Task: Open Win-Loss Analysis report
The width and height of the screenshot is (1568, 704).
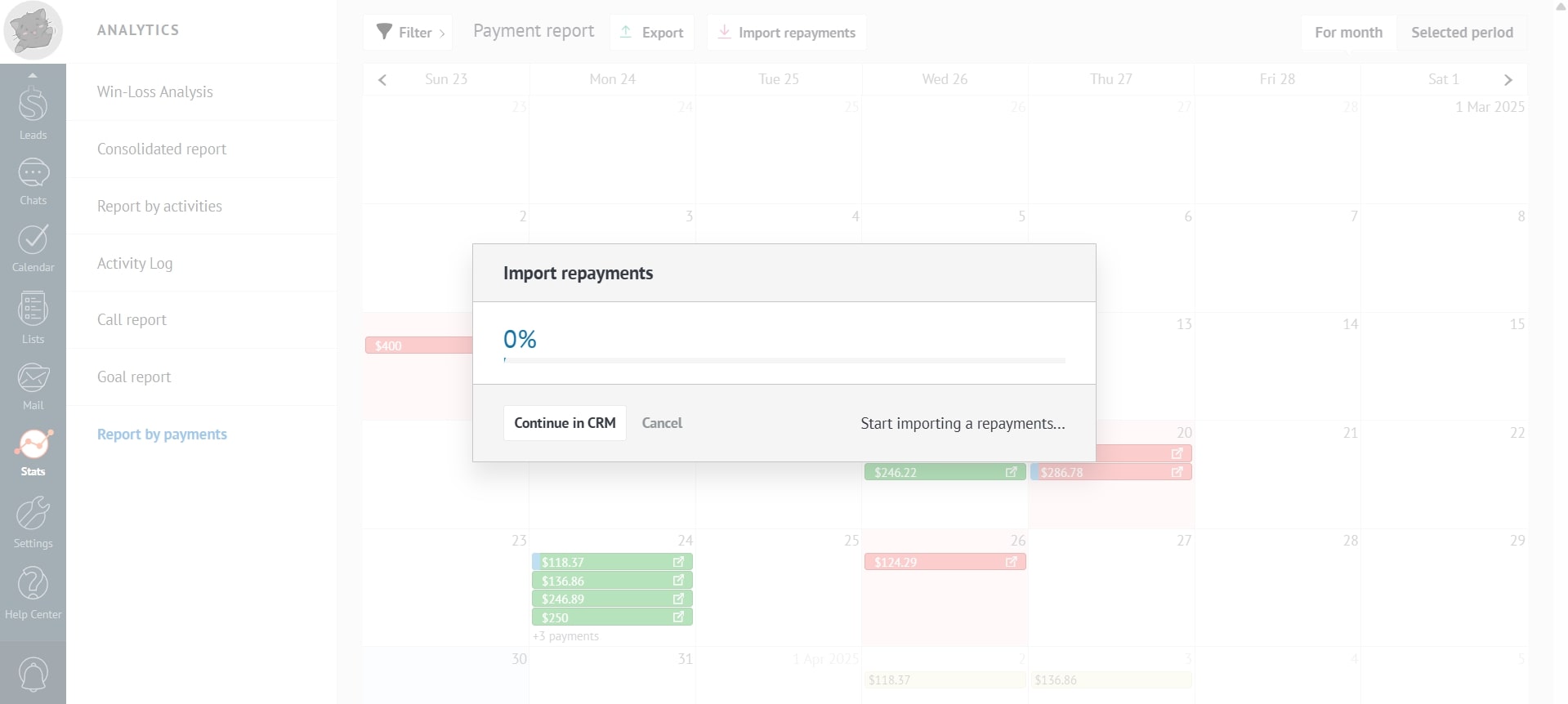Action: click(x=155, y=92)
